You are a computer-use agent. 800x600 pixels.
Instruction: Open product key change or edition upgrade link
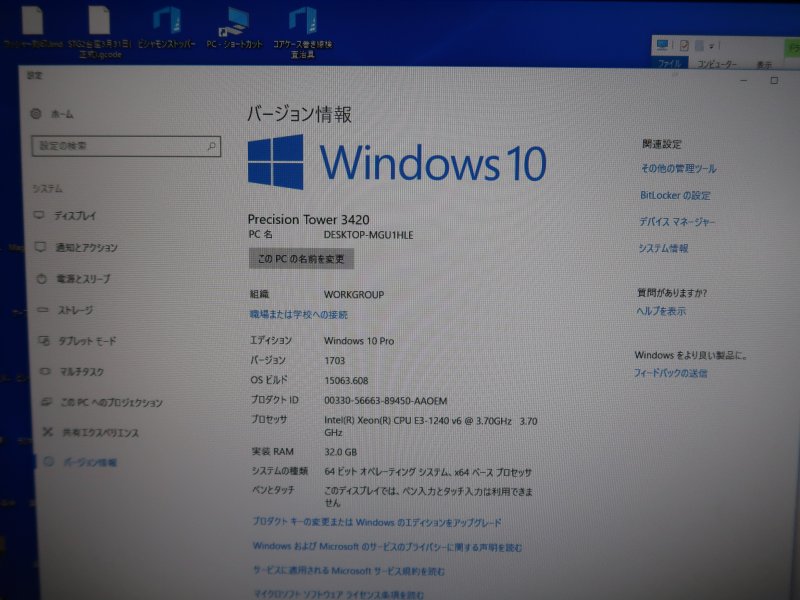[x=377, y=522]
